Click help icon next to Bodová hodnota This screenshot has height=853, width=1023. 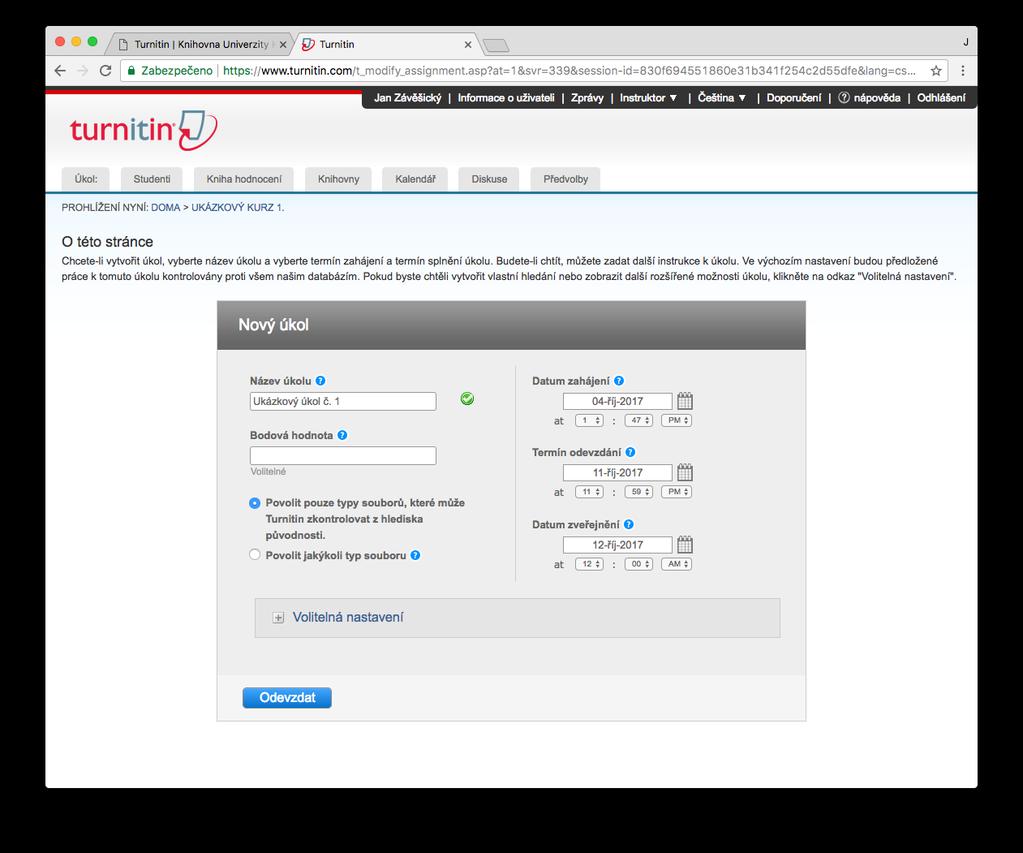[x=342, y=435]
